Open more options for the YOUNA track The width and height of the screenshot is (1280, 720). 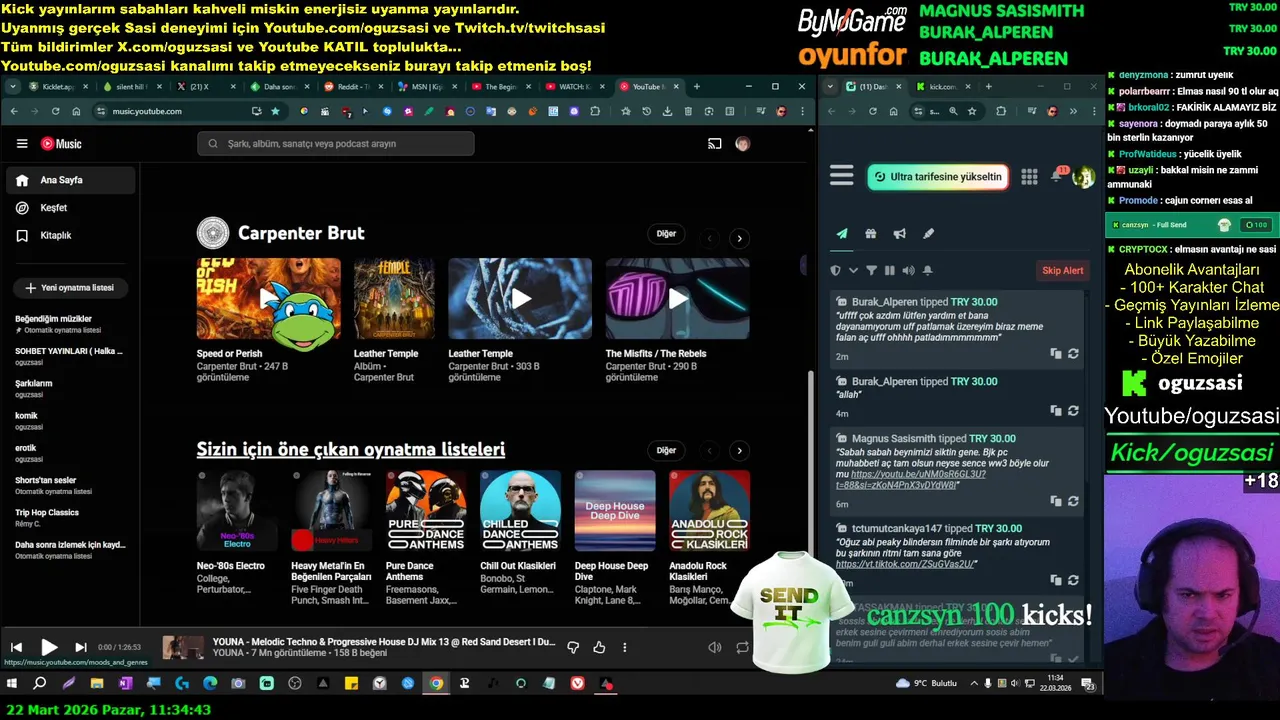(x=625, y=648)
